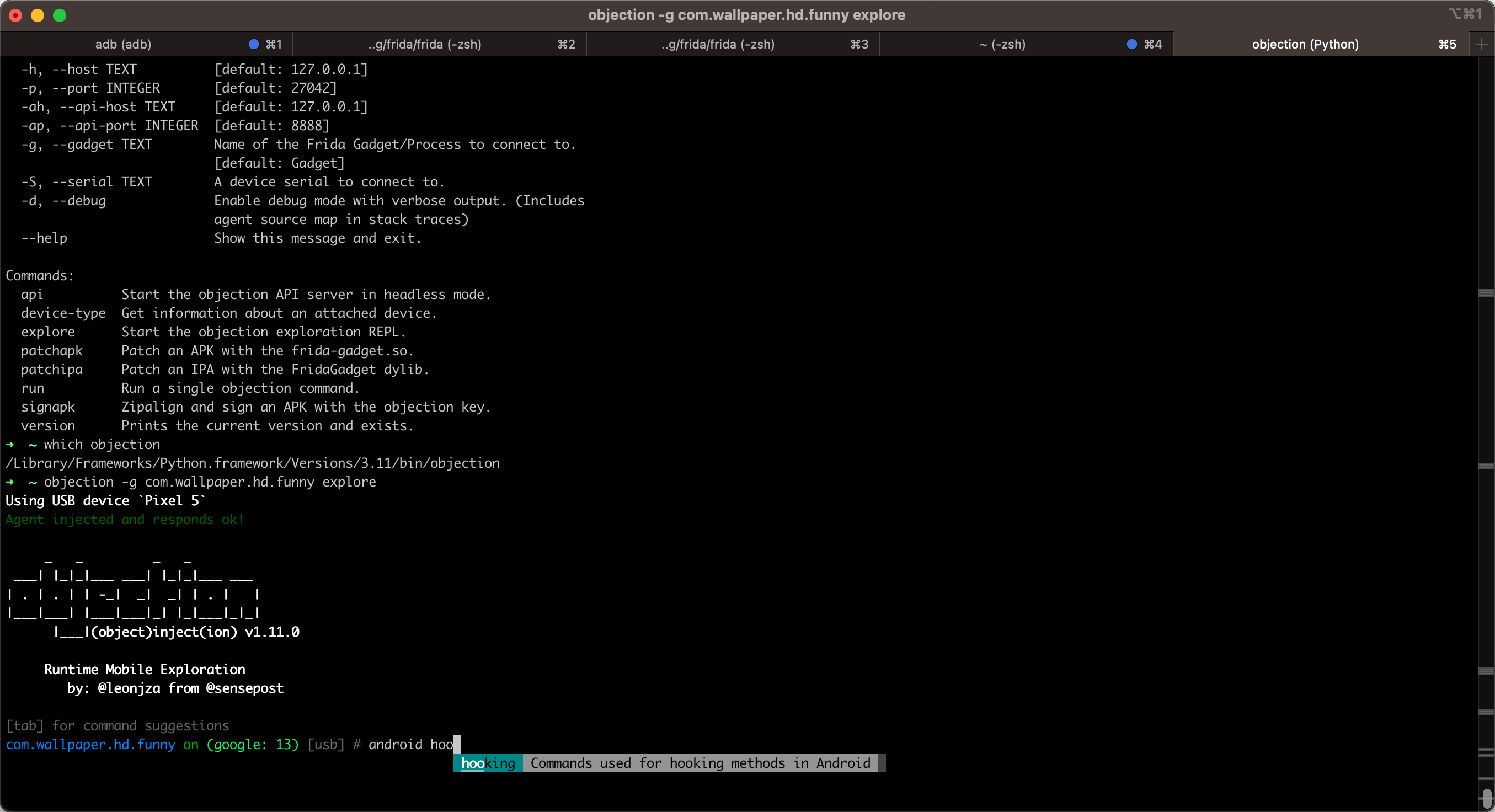This screenshot has height=812, width=1495.
Task: Click the '-g, --gadget TEXT' option
Action: (x=87, y=145)
